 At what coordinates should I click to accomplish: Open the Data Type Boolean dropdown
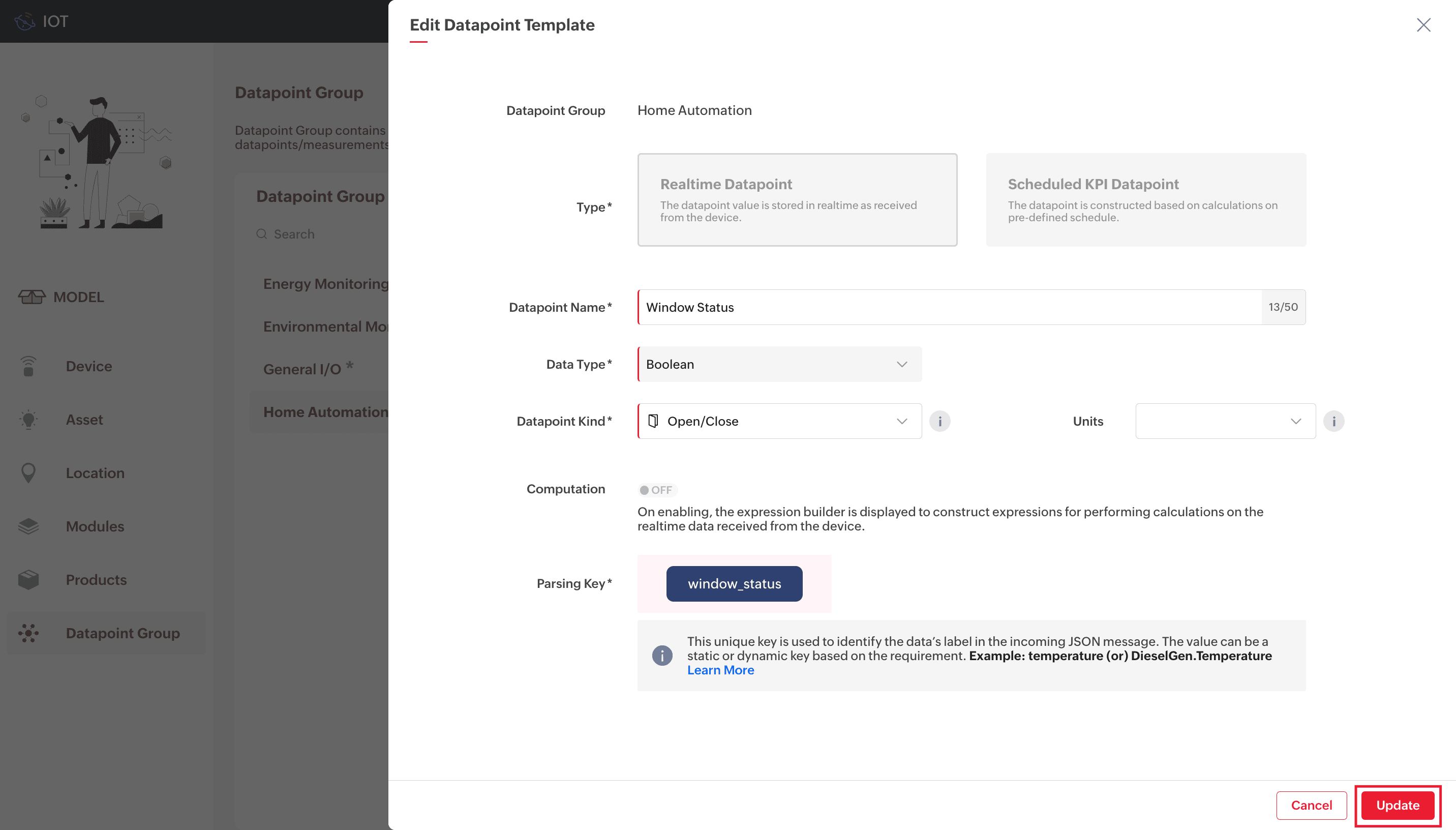tap(779, 364)
